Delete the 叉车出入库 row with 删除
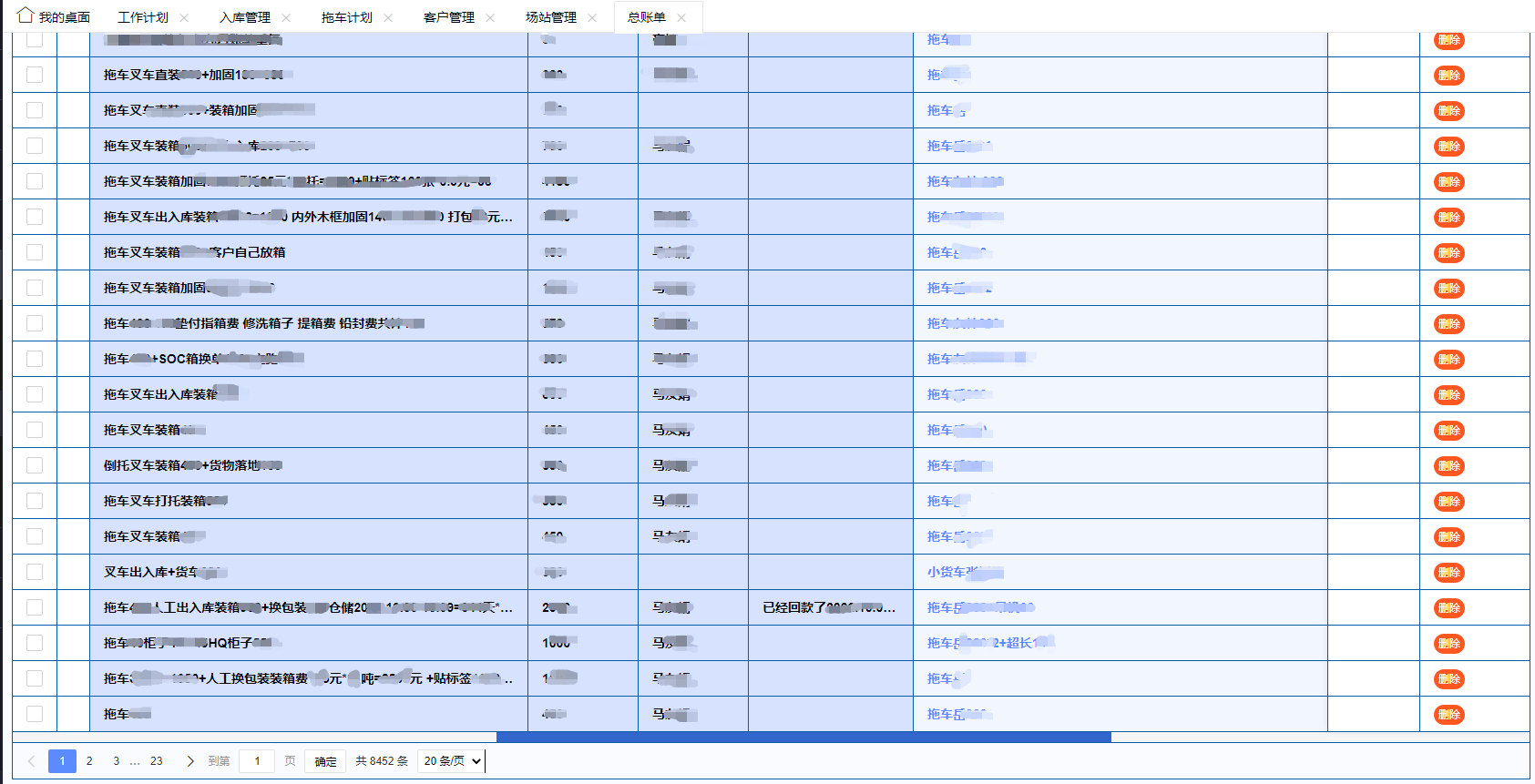The image size is (1535, 784). 1448,573
